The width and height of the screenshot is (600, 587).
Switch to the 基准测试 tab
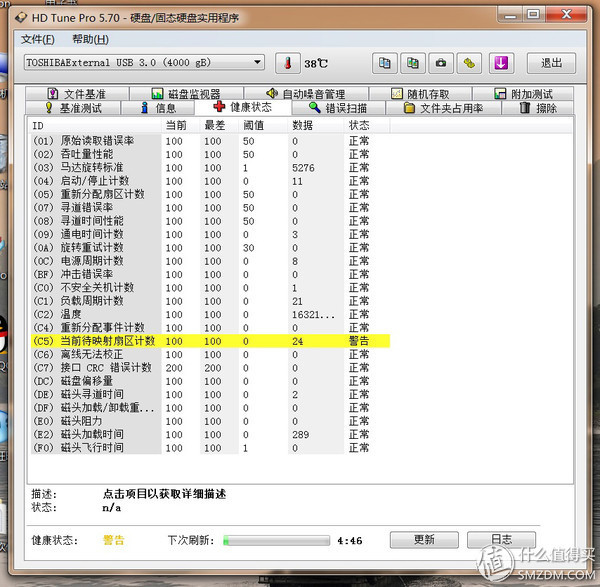pyautogui.click(x=73, y=108)
